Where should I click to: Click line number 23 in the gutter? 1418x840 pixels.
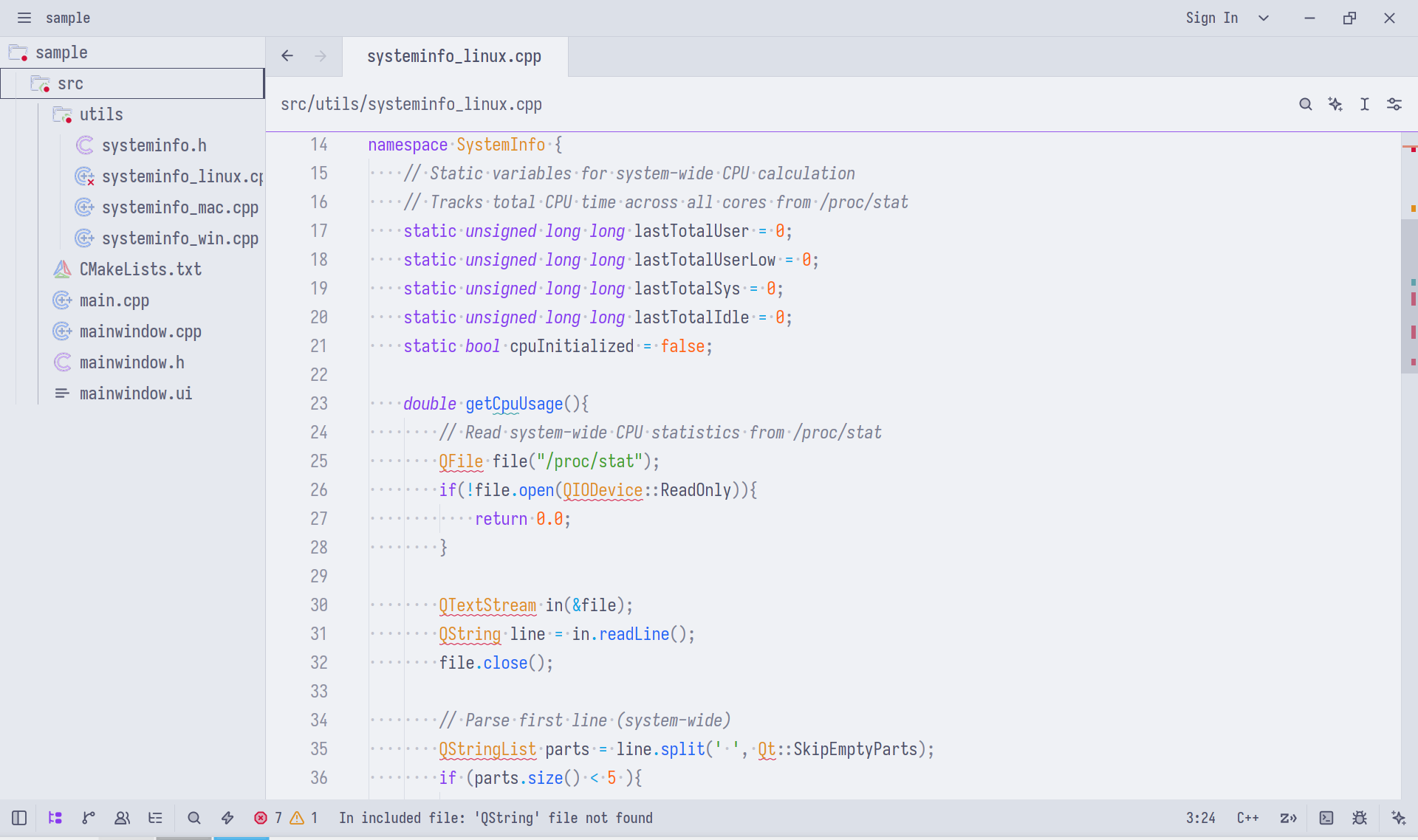(319, 404)
